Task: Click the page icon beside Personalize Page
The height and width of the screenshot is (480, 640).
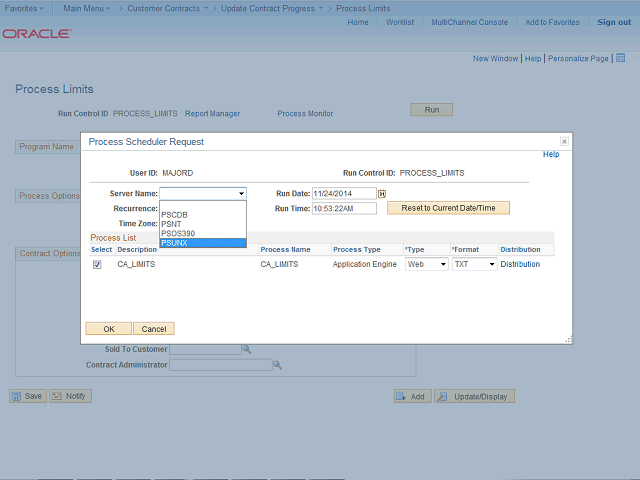Action: pyautogui.click(x=619, y=59)
